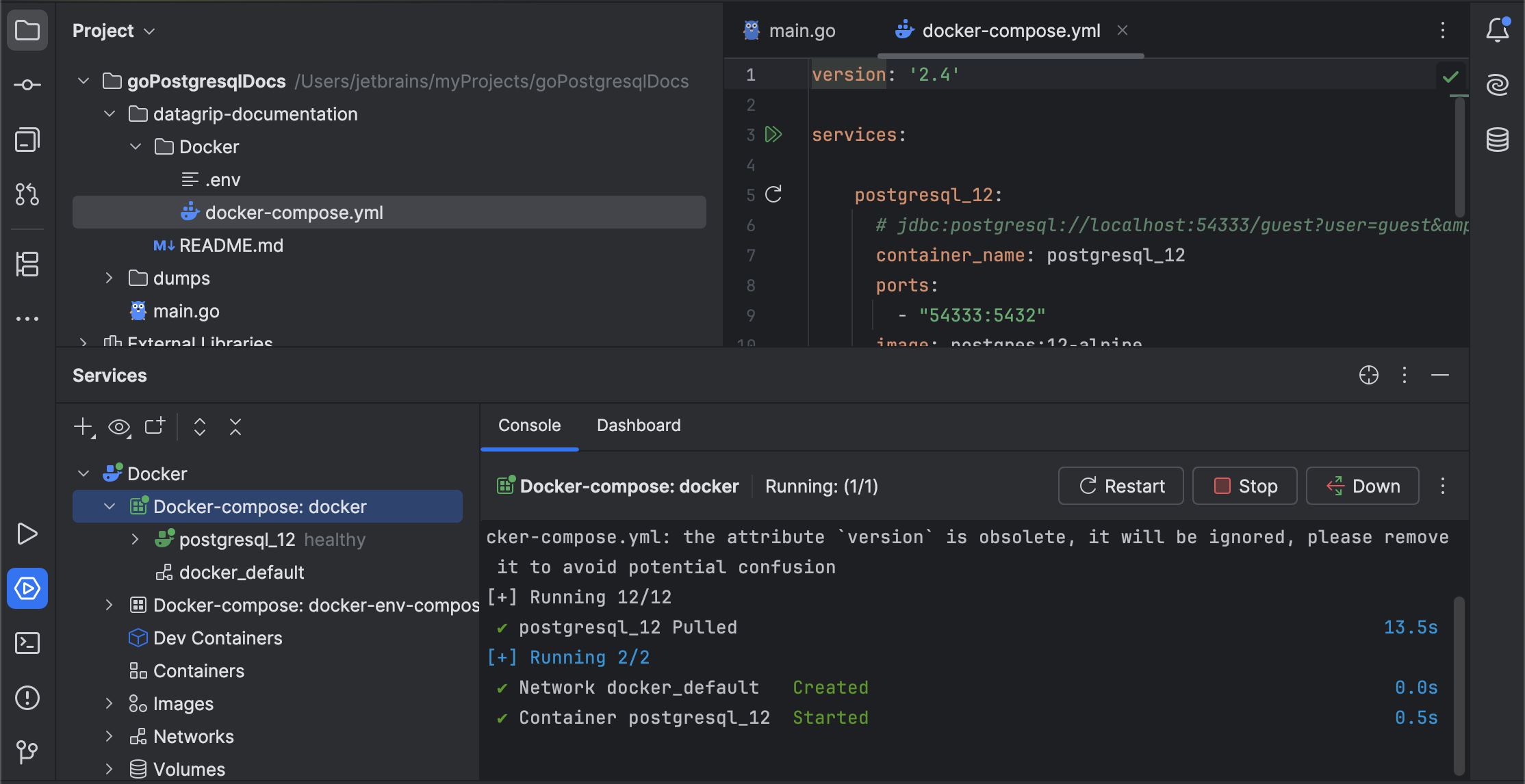Expand the postgresql_12 container node
This screenshot has width=1525, height=784.
tap(136, 540)
